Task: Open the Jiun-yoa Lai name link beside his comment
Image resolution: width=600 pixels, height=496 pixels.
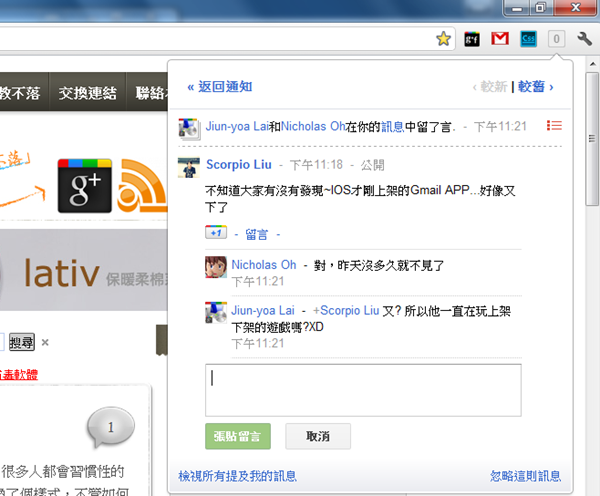Action: pyautogui.click(x=262, y=310)
